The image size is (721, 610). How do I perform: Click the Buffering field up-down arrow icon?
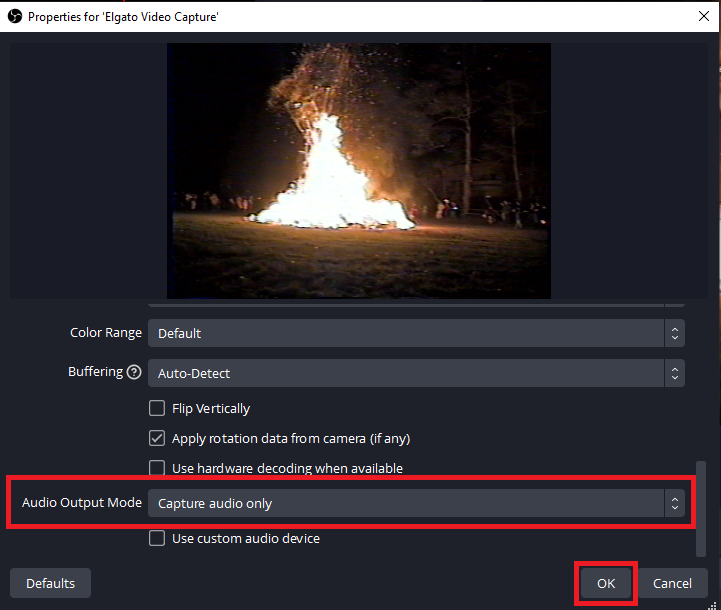pos(675,374)
